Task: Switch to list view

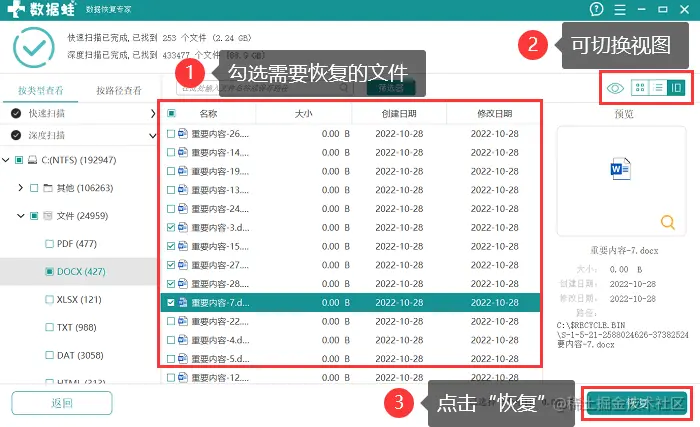Action: [x=658, y=88]
